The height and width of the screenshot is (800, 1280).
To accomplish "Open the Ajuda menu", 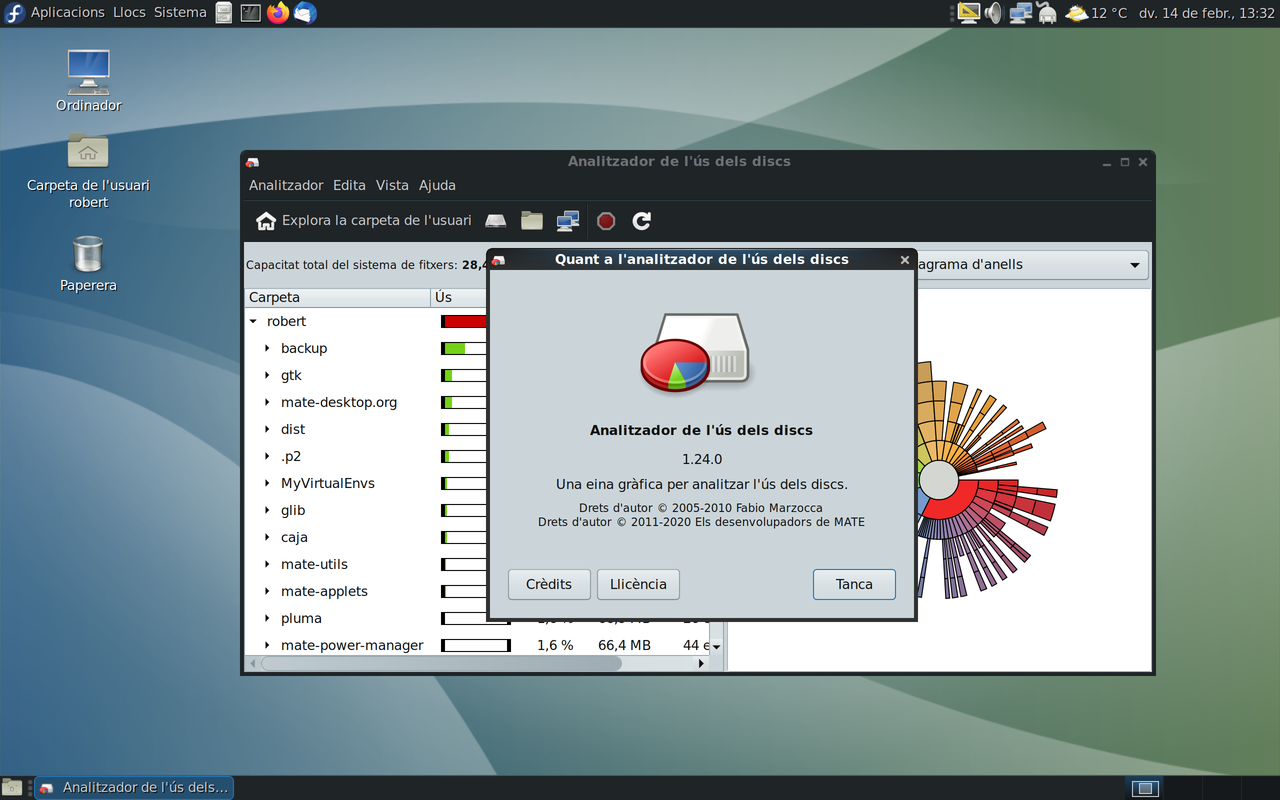I will 437,185.
